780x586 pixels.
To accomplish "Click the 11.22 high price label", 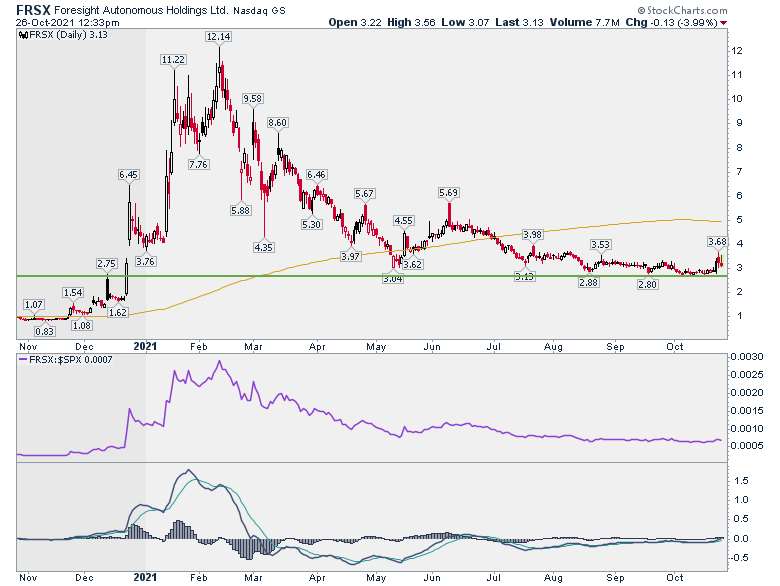I will tap(173, 60).
